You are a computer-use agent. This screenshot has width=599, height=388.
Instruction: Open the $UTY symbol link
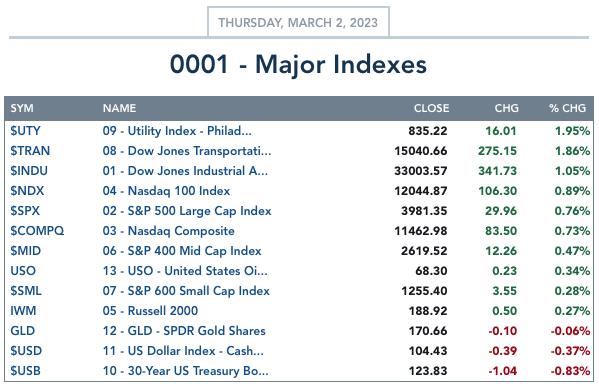[25, 131]
